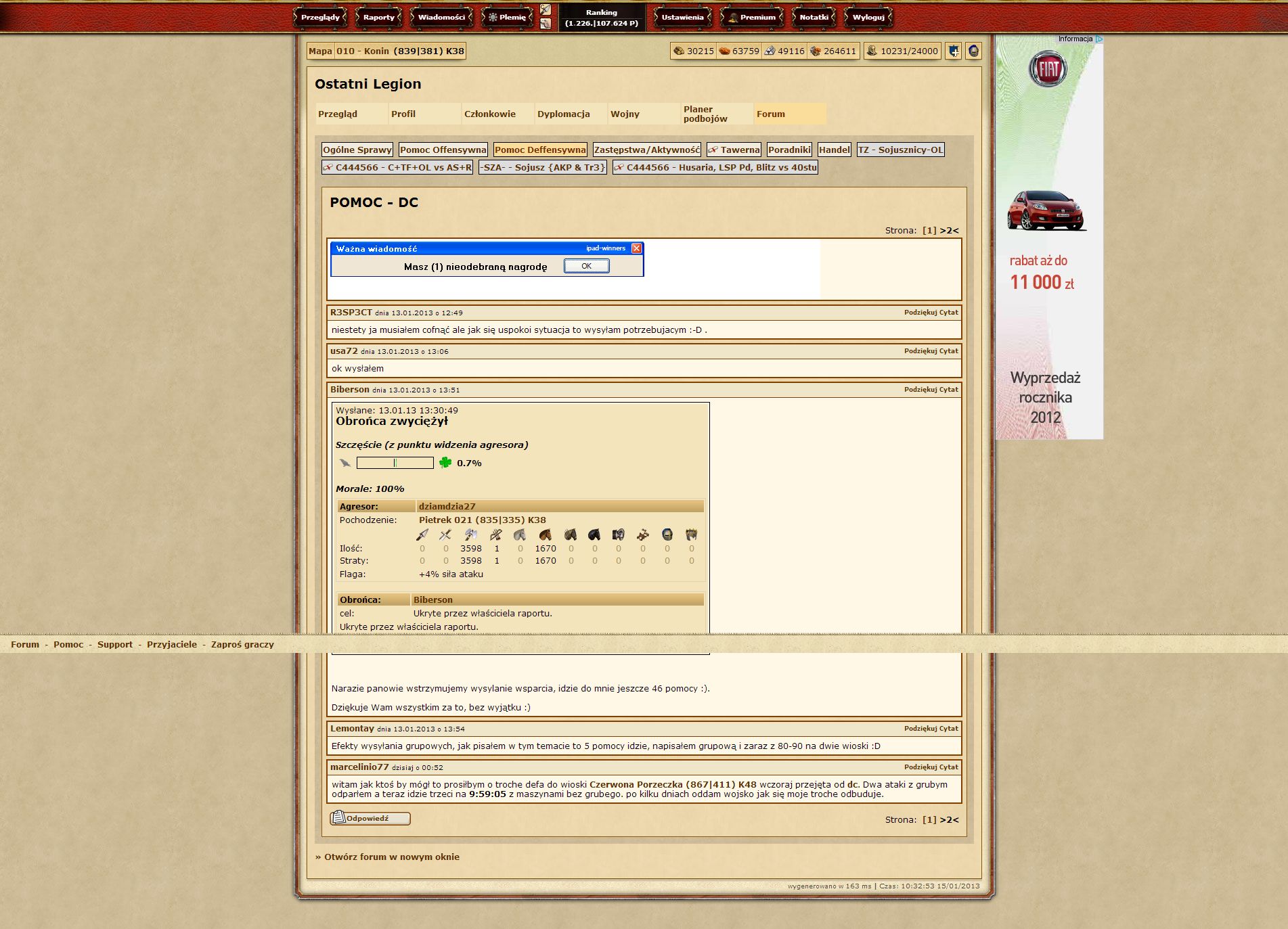Click the light cavalry horse icon
The image size is (1288, 929).
pyautogui.click(x=545, y=535)
